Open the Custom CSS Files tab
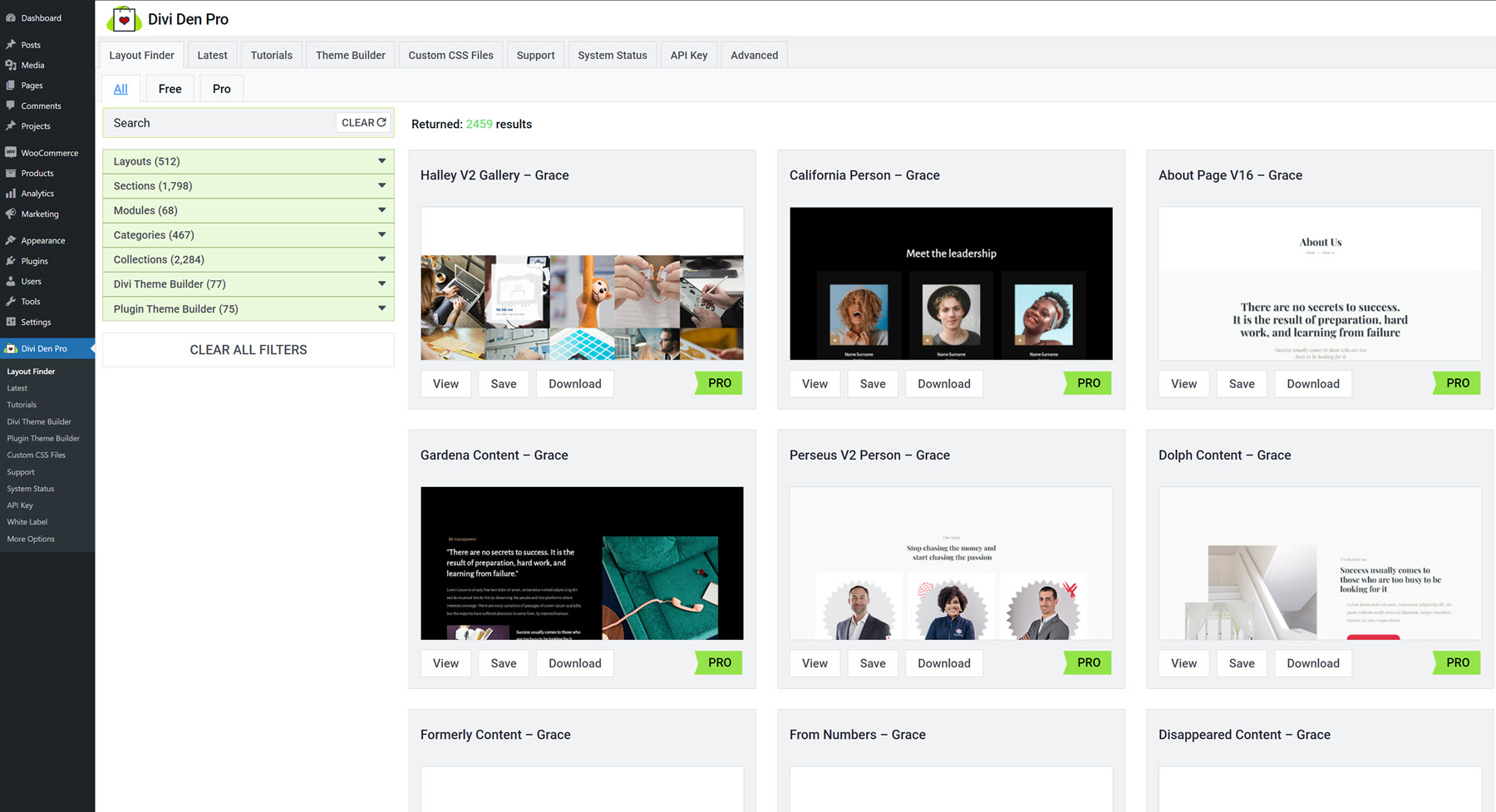Viewport: 1496px width, 812px height. 450,55
